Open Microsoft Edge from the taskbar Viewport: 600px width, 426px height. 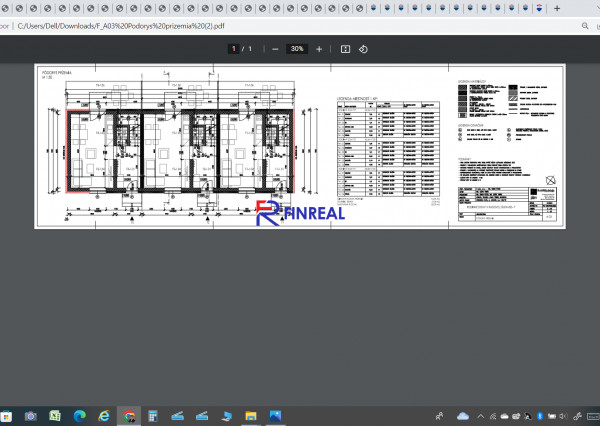coord(80,416)
